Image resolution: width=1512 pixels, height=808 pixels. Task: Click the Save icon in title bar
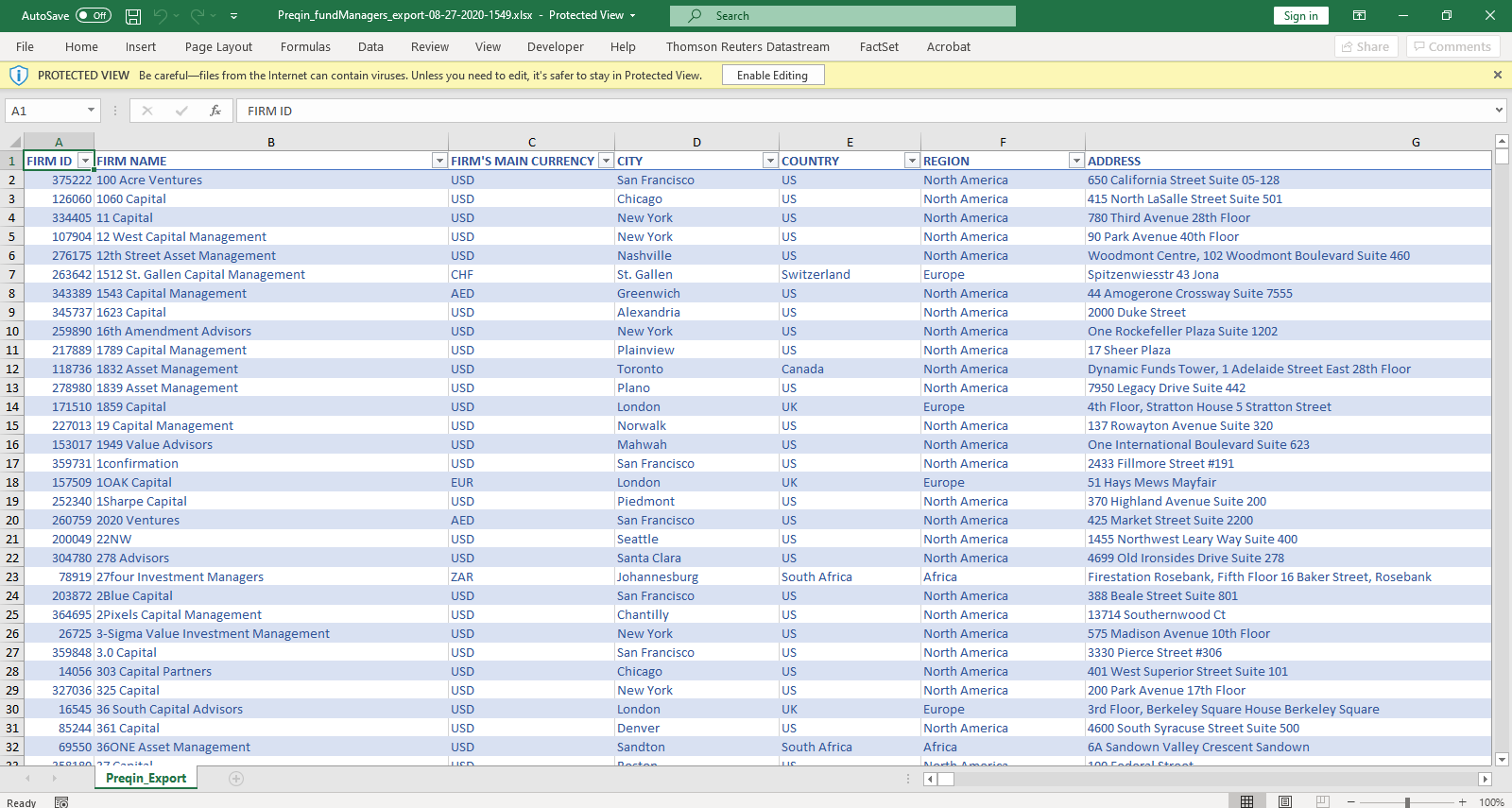pos(133,16)
